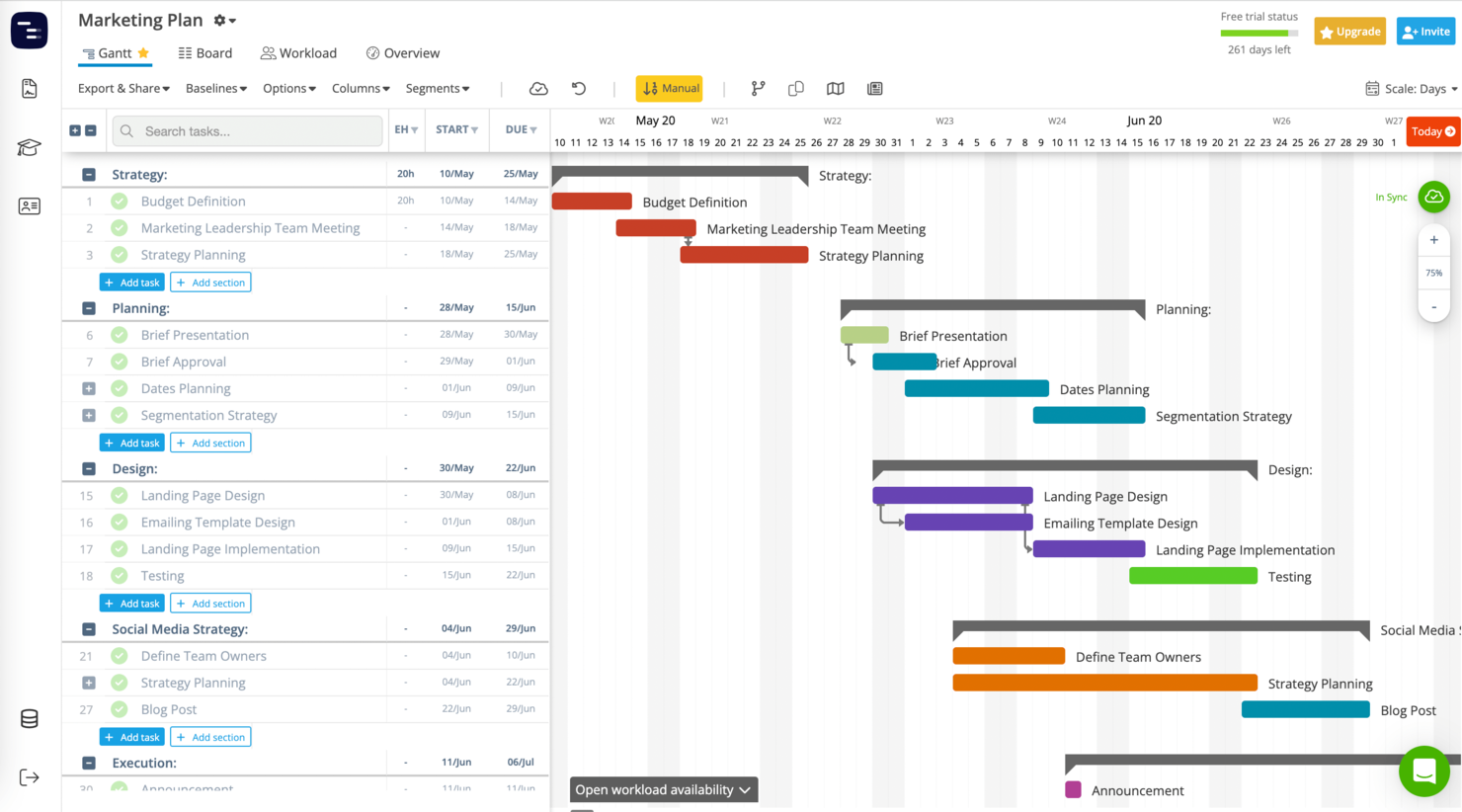The width and height of the screenshot is (1462, 812).
Task: Switch to the Board tab
Action: [204, 52]
